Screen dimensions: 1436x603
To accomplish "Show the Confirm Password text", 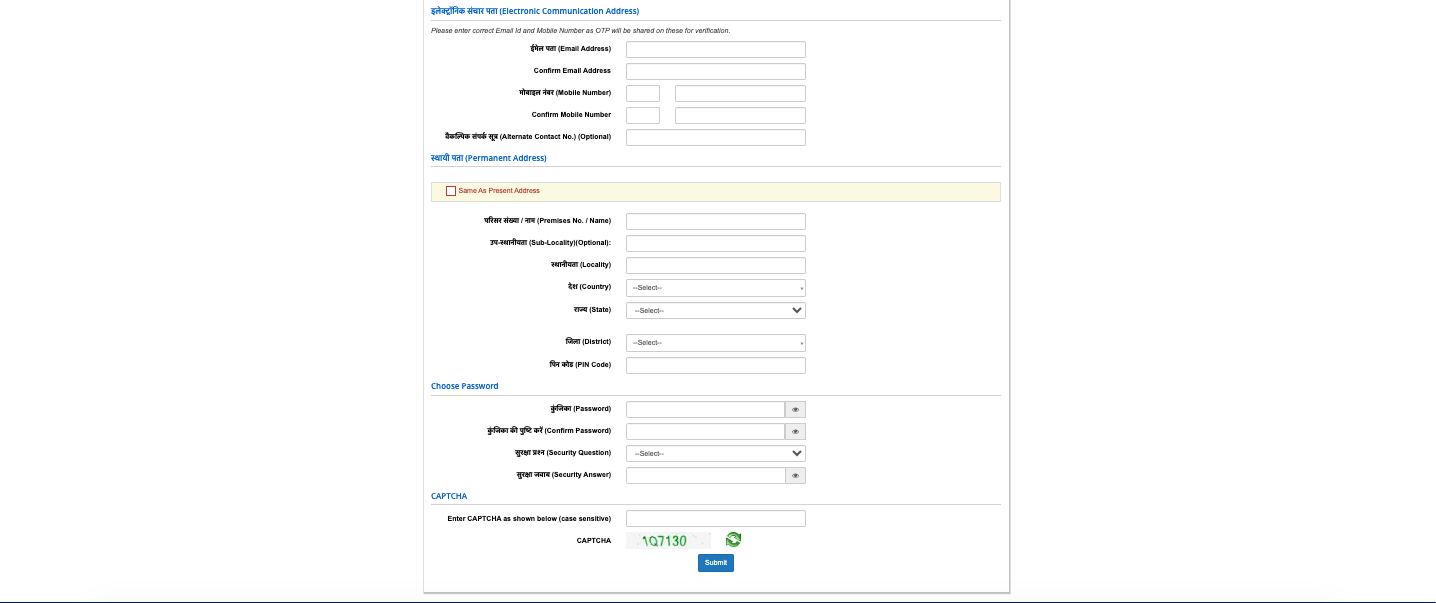I will 794,431.
